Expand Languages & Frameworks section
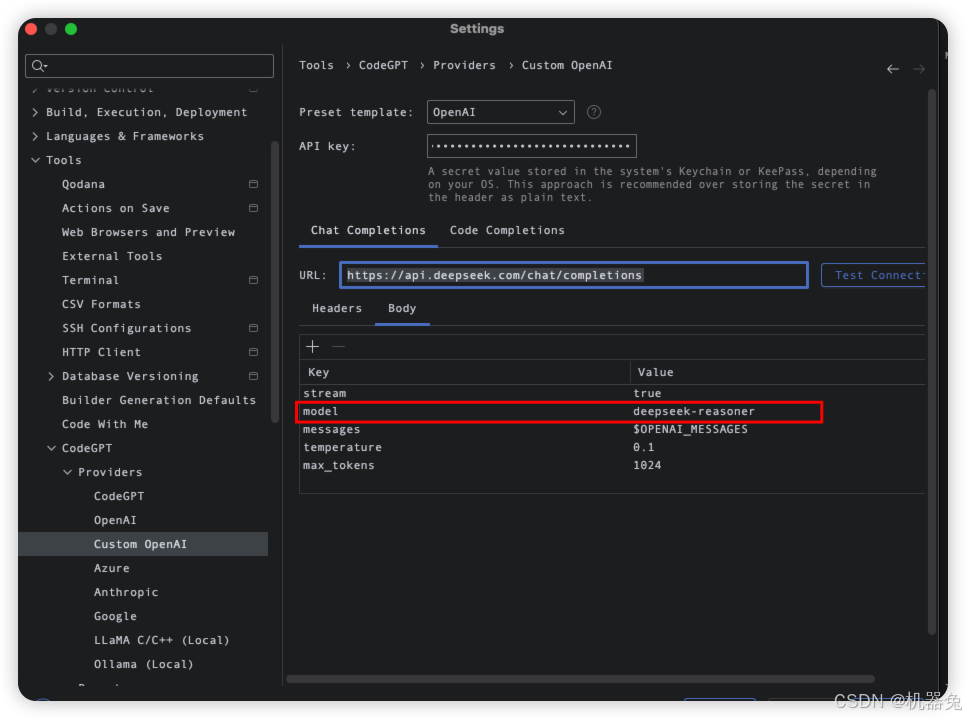Image resolution: width=966 pixels, height=719 pixels. point(35,136)
